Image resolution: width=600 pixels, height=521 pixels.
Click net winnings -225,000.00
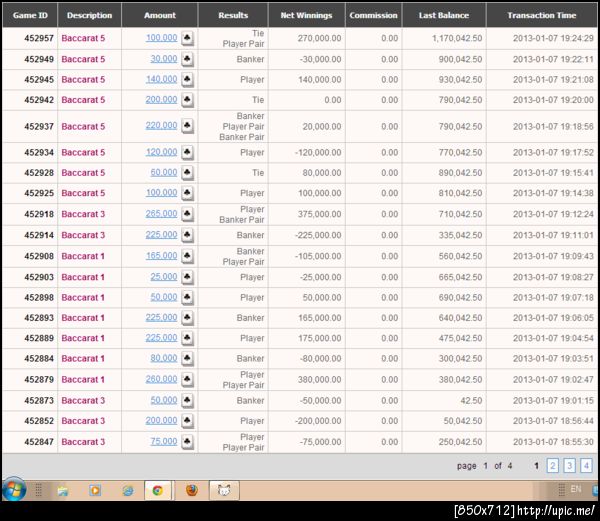pos(318,235)
